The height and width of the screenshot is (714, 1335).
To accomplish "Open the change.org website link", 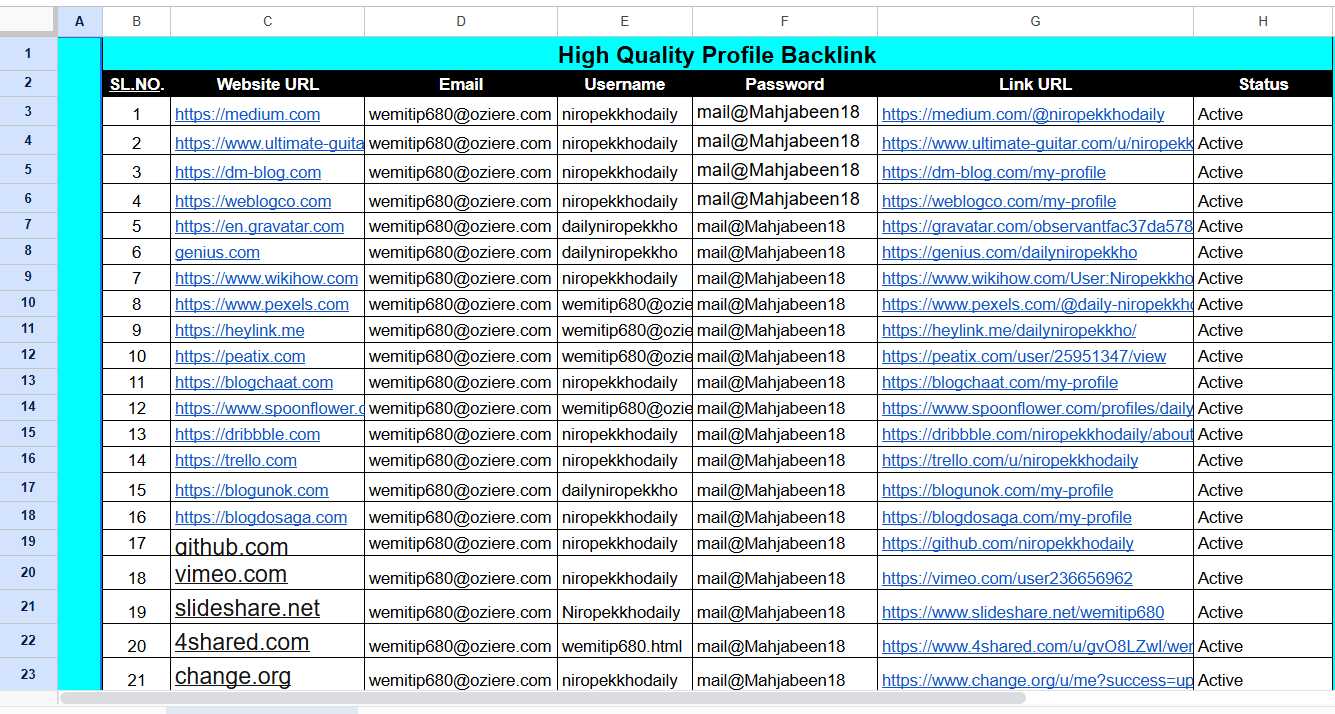I will 233,676.
